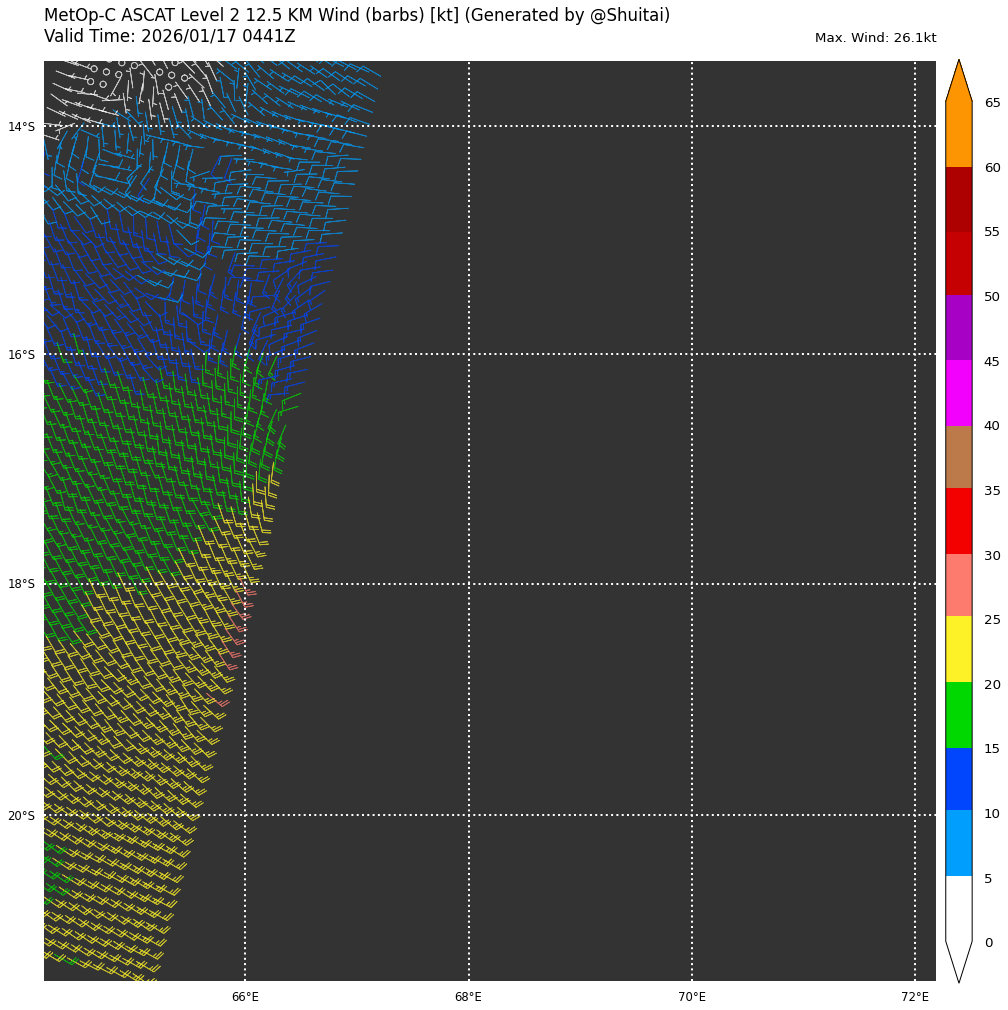
Task: Select the purple 45–50 kt colorbar band
Action: click(x=958, y=328)
